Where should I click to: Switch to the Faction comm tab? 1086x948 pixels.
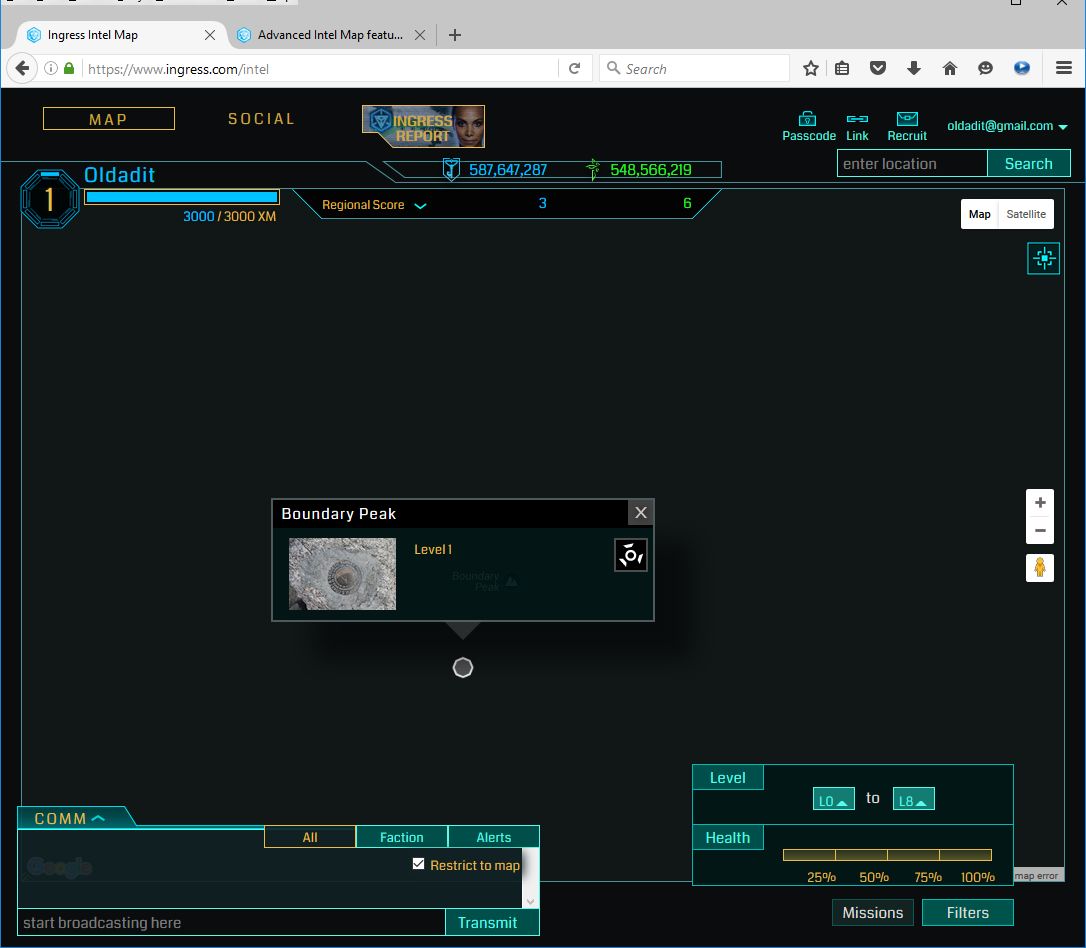pyautogui.click(x=401, y=837)
